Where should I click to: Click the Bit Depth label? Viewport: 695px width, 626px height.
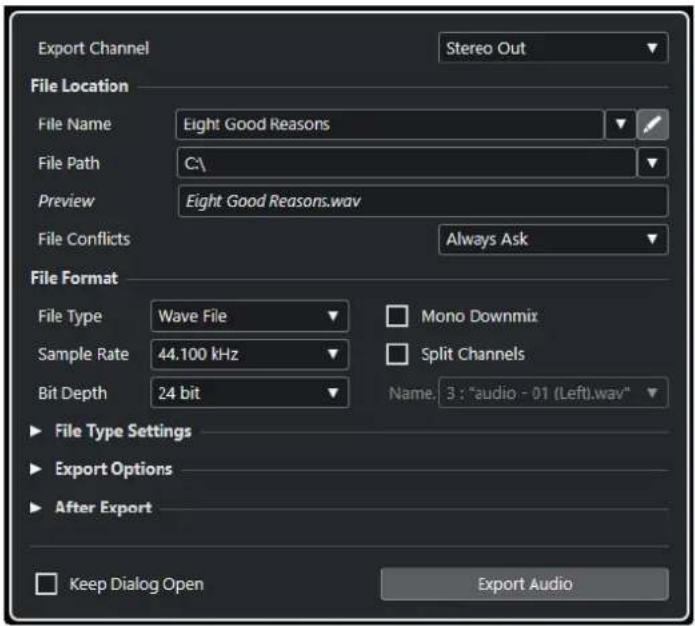[73, 393]
